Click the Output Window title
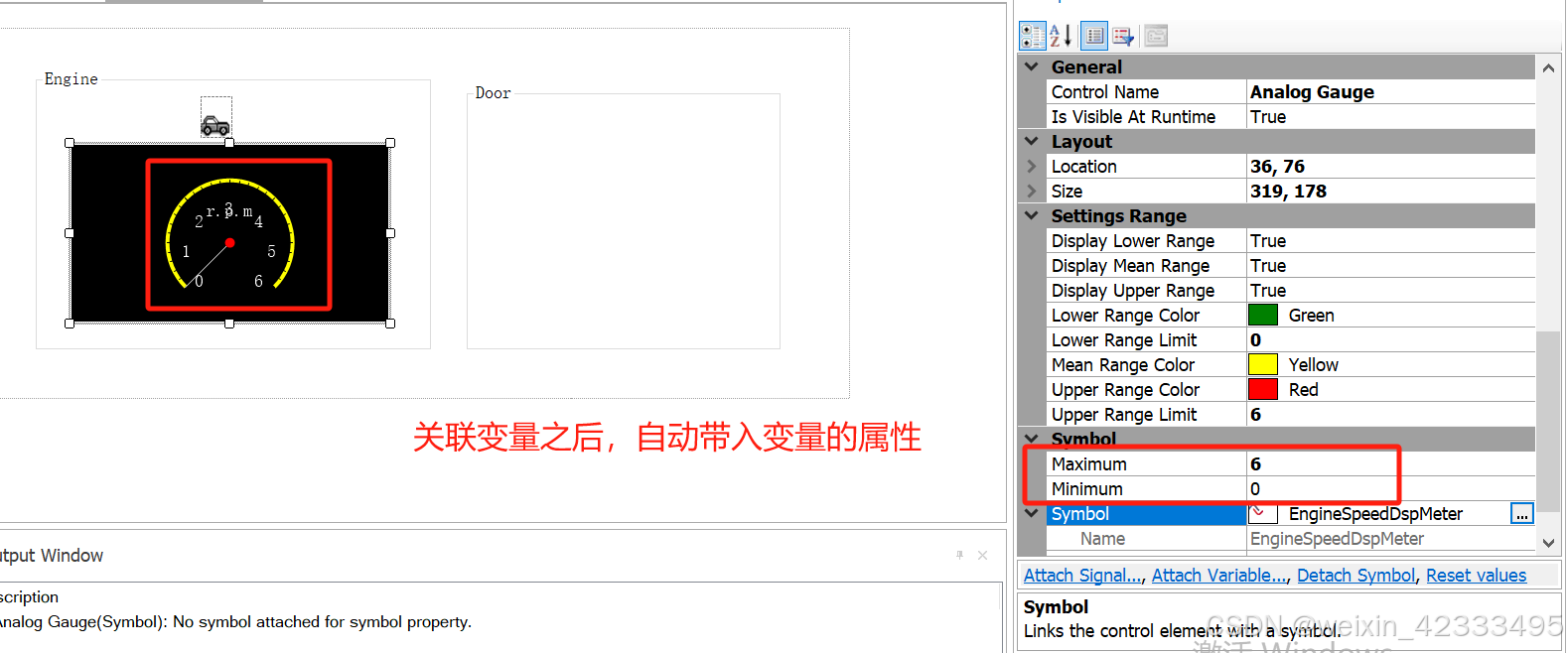The width and height of the screenshot is (1568, 653). [x=52, y=555]
